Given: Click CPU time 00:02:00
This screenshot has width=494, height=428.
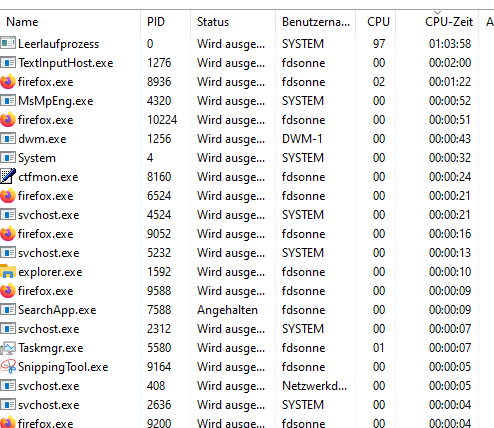Looking at the screenshot, I should coord(450,63).
